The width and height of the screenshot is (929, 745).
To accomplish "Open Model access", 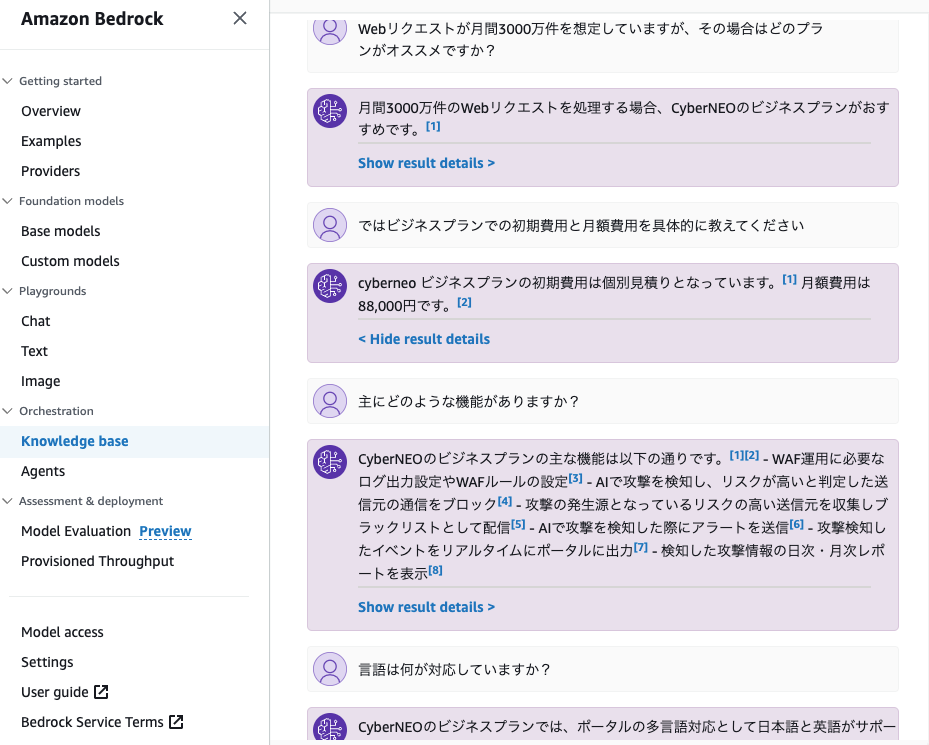I will (62, 632).
